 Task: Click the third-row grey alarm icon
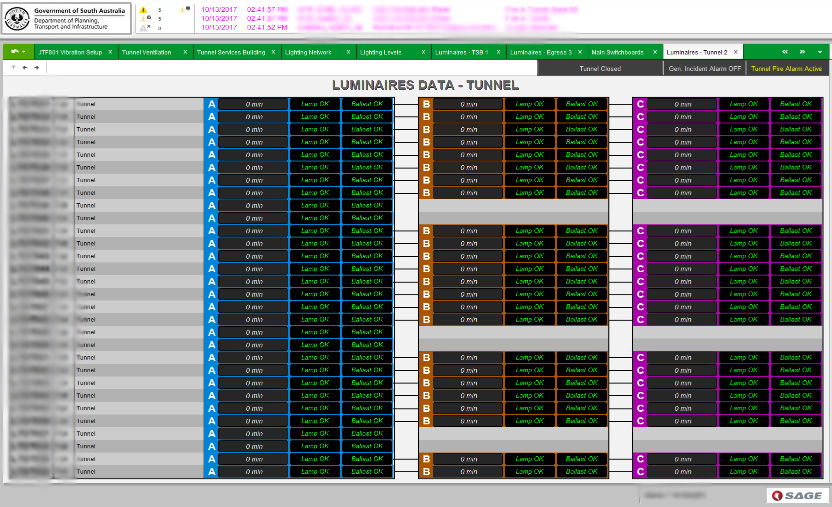(146, 27)
